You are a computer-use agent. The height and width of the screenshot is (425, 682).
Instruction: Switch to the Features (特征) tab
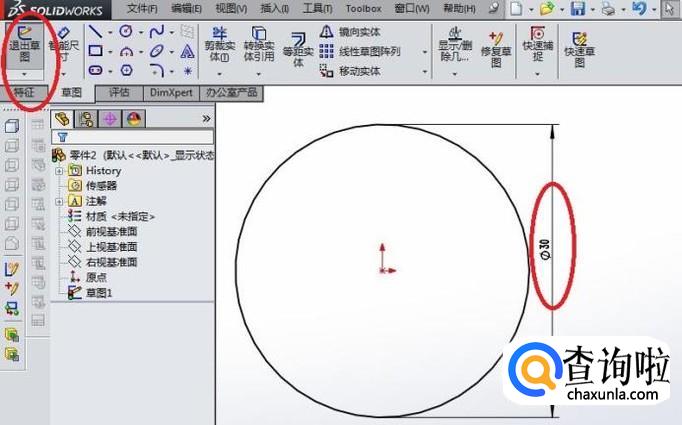click(24, 93)
